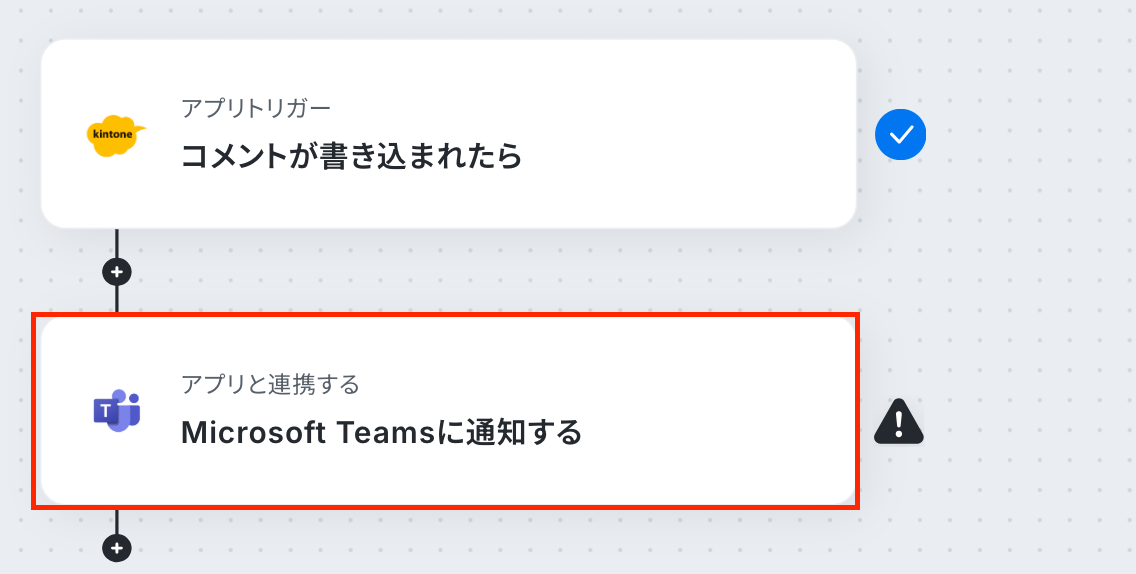1136x574 pixels.
Task: Open the Microsoft Teamsに通知する action title
Action: coord(381,433)
